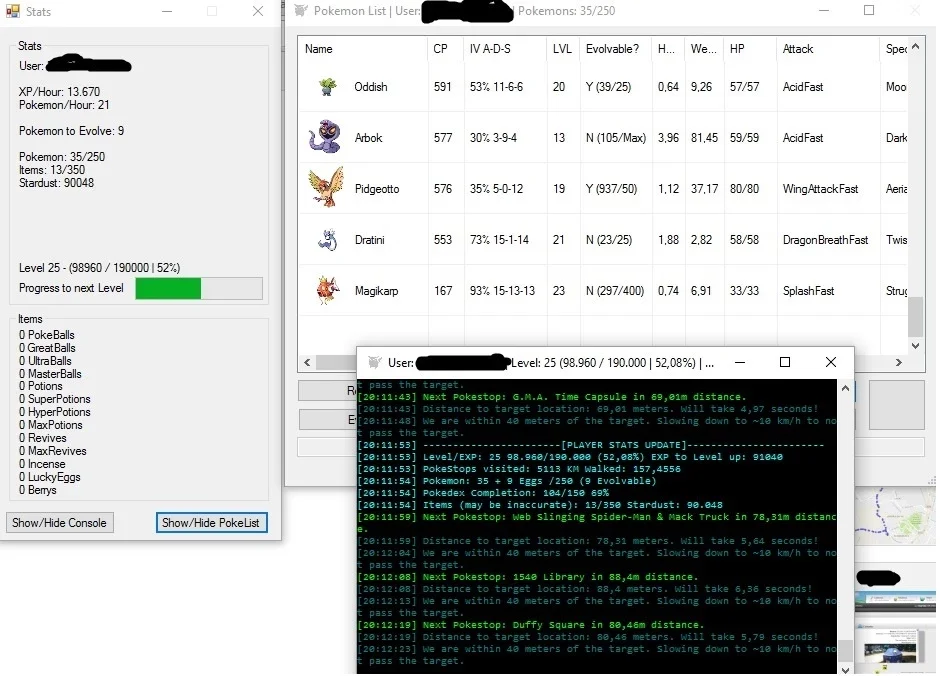Maximize the Pokemon List window
The height and width of the screenshot is (676, 940).
869,10
